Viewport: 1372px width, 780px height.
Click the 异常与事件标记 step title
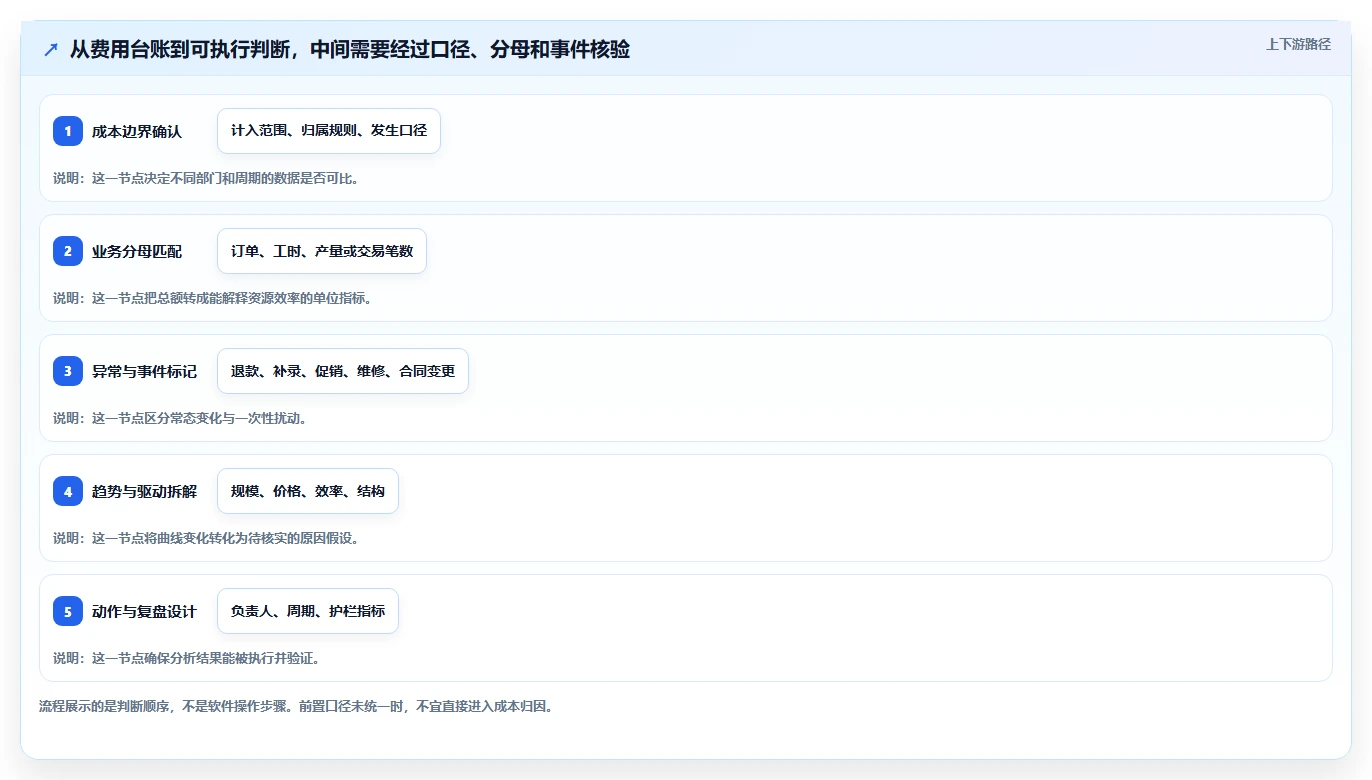point(145,371)
